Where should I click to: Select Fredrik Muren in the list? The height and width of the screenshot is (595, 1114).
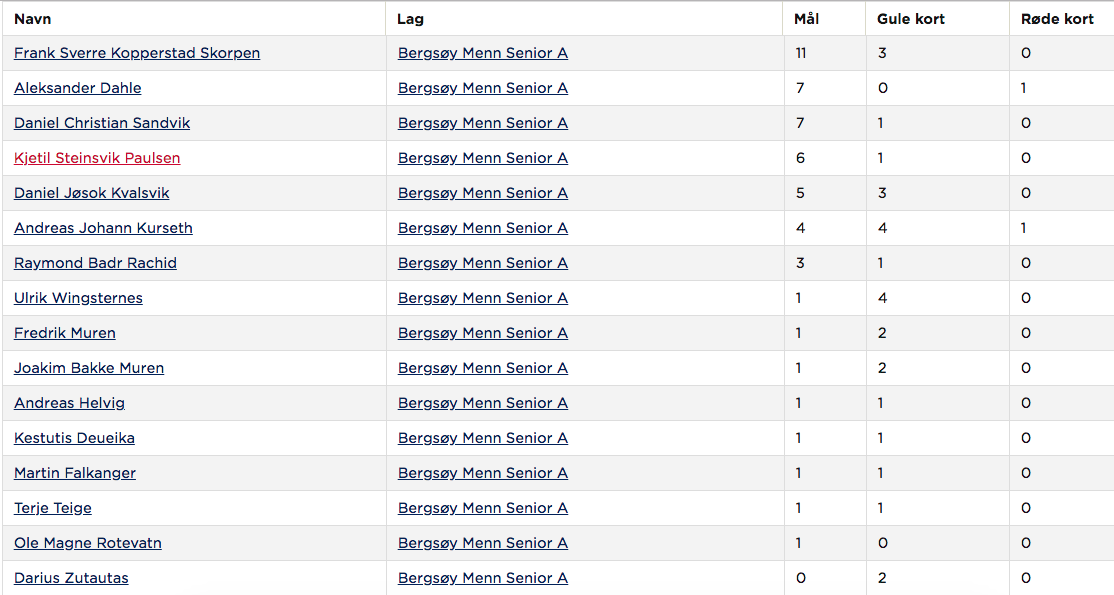(65, 333)
